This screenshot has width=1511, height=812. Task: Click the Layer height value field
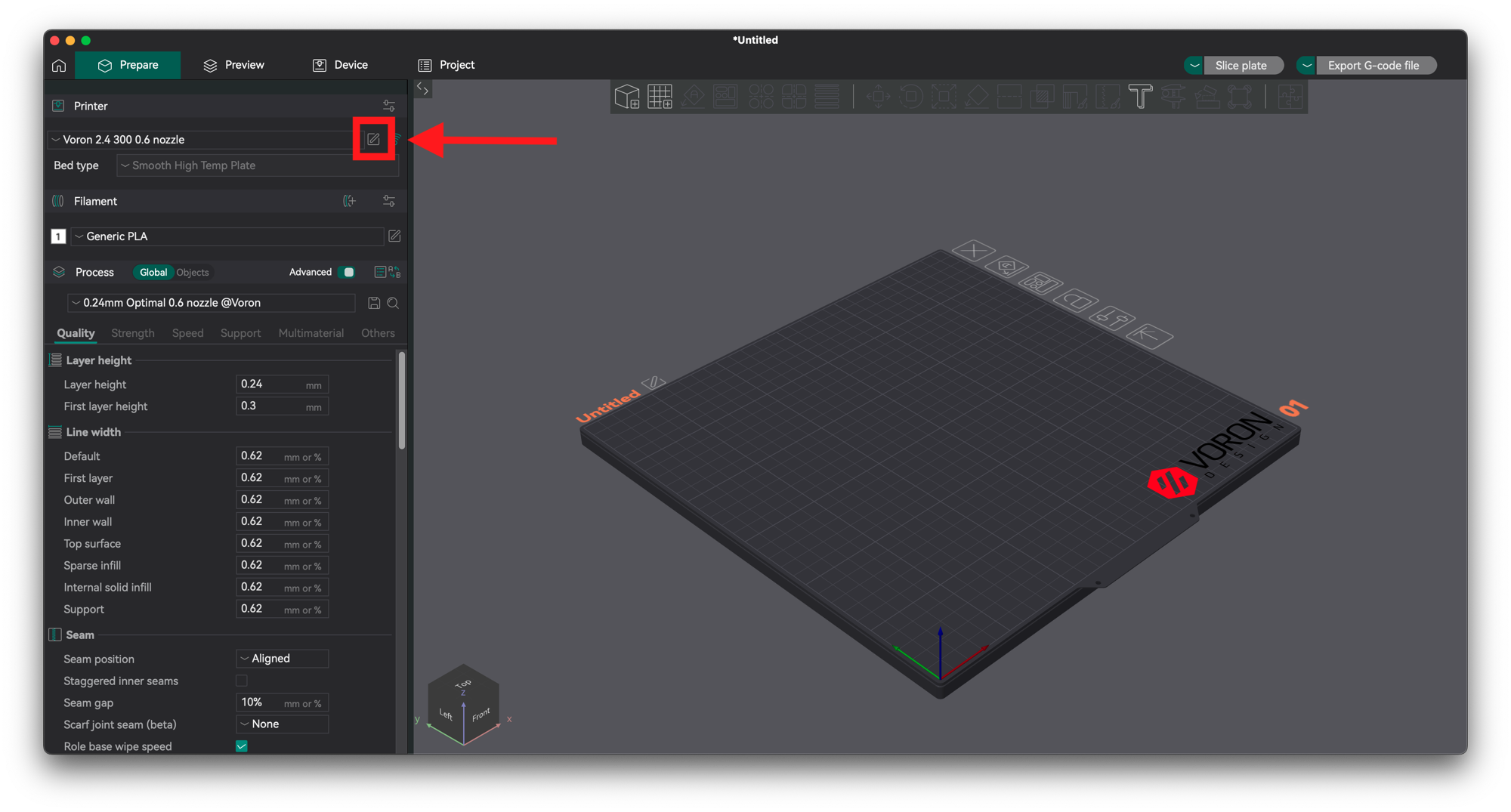283,384
